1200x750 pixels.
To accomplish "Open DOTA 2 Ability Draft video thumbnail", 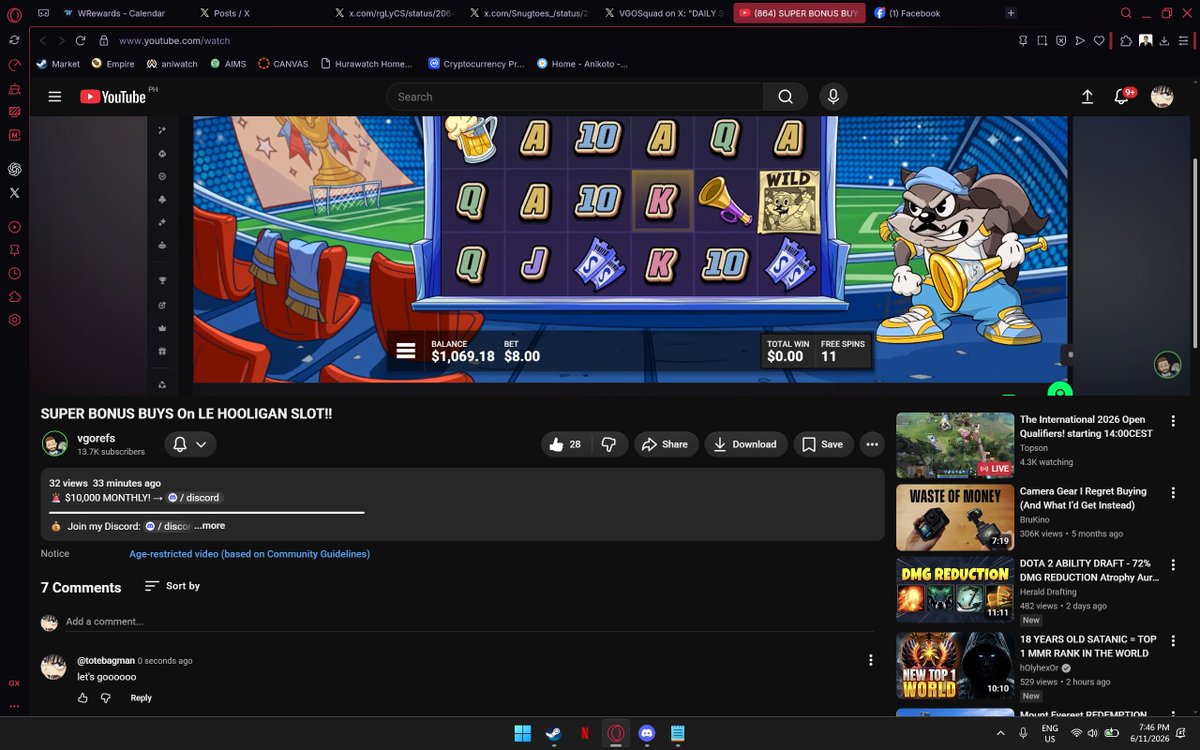I will pyautogui.click(x=955, y=589).
